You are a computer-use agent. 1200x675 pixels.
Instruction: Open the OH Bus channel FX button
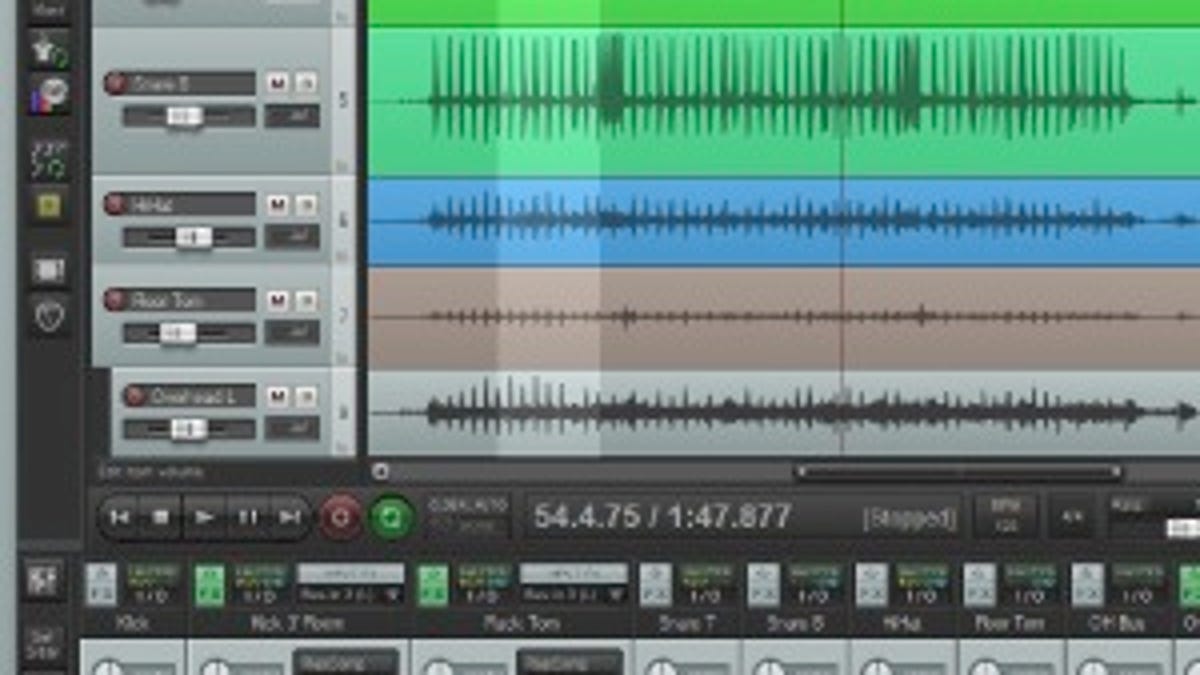(x=1087, y=585)
